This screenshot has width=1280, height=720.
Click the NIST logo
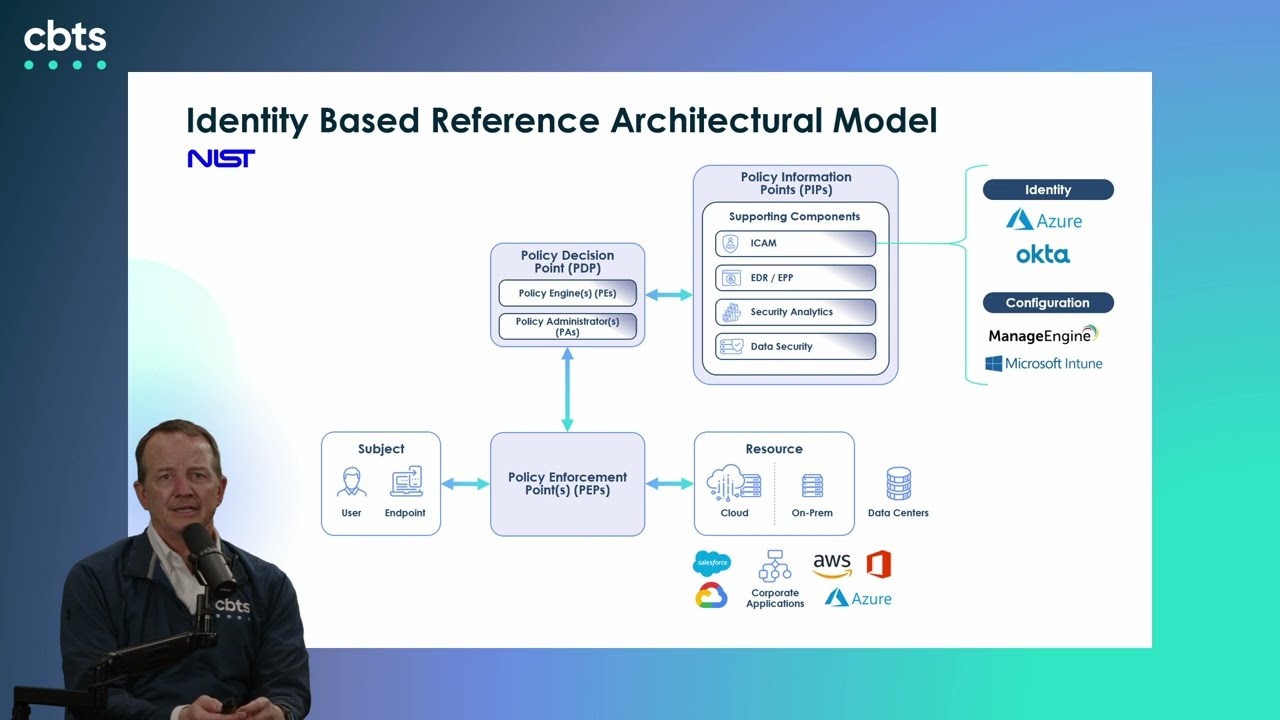pyautogui.click(x=221, y=158)
